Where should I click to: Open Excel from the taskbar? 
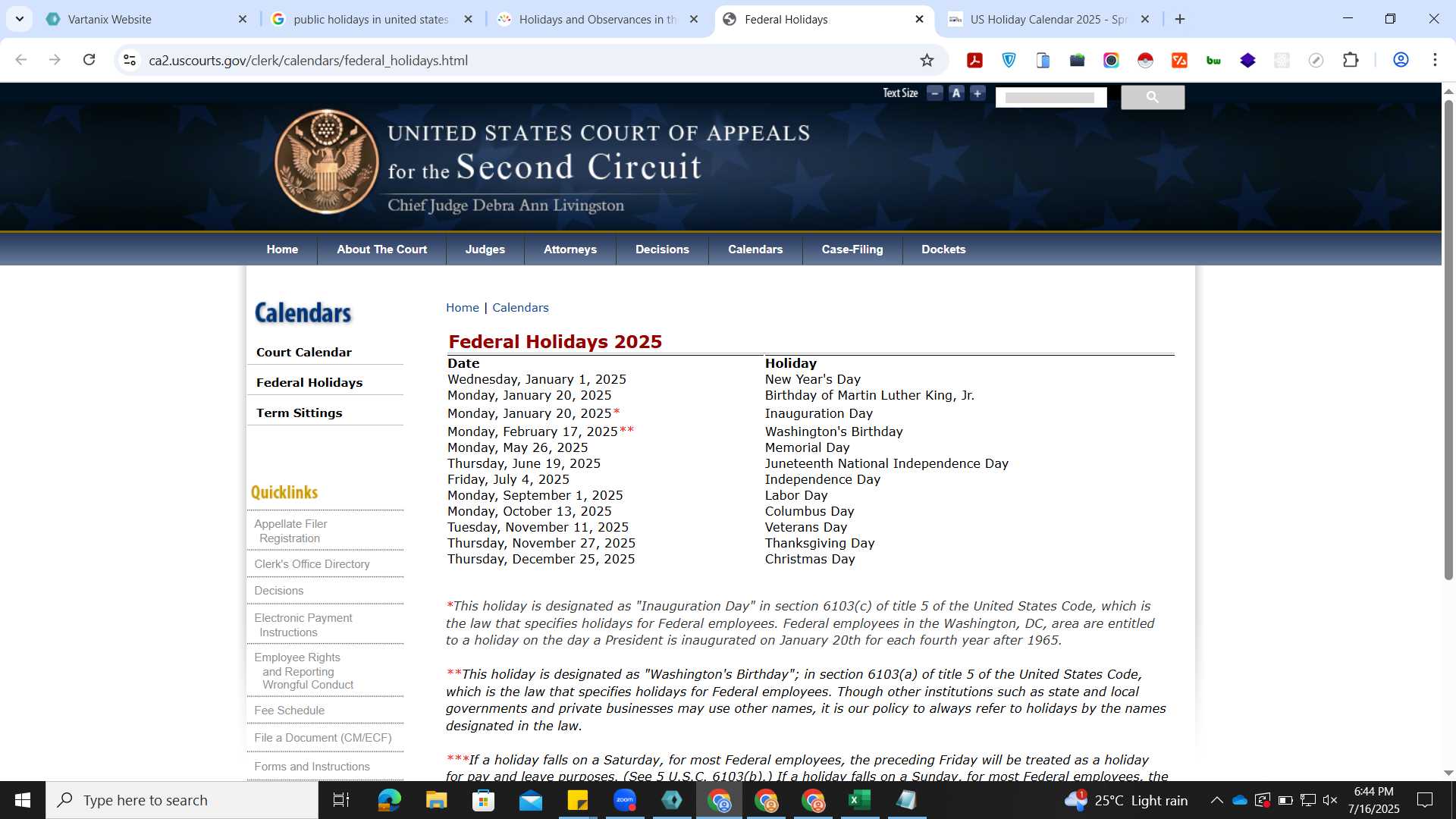tap(859, 800)
